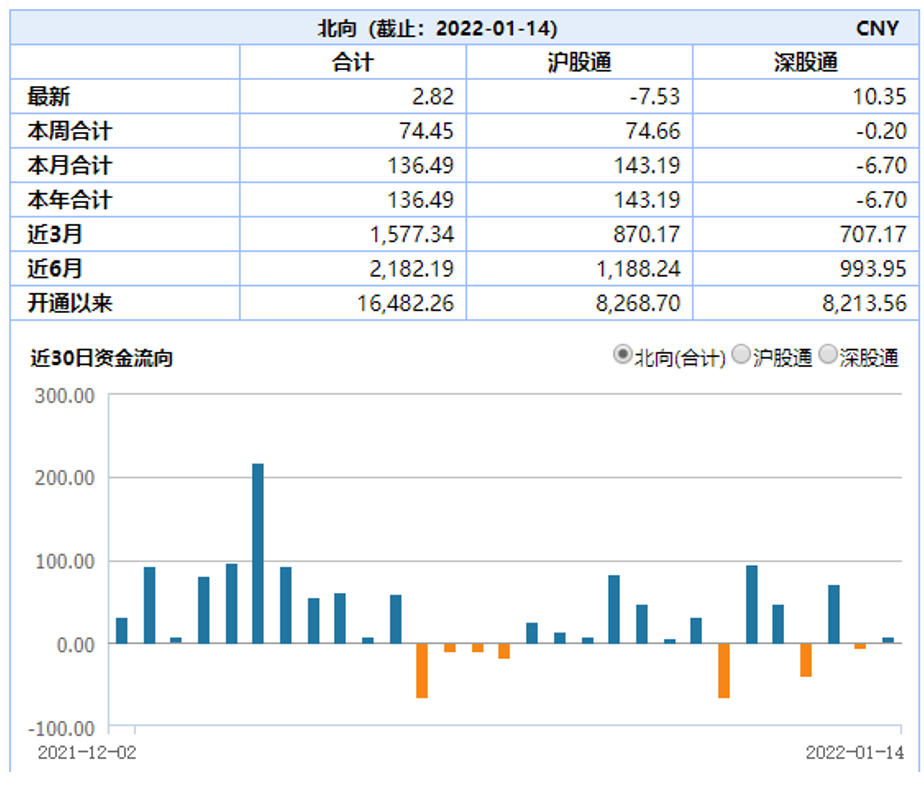924x786 pixels.
Task: Click the 2022-01-14 axis date label
Action: coord(855,752)
